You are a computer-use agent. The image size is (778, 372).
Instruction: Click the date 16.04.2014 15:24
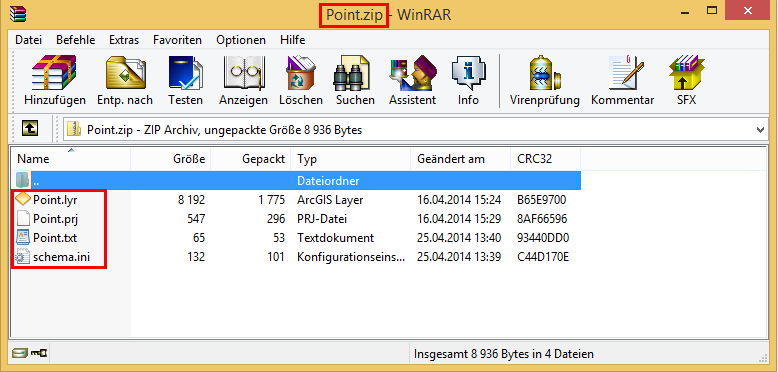(459, 200)
